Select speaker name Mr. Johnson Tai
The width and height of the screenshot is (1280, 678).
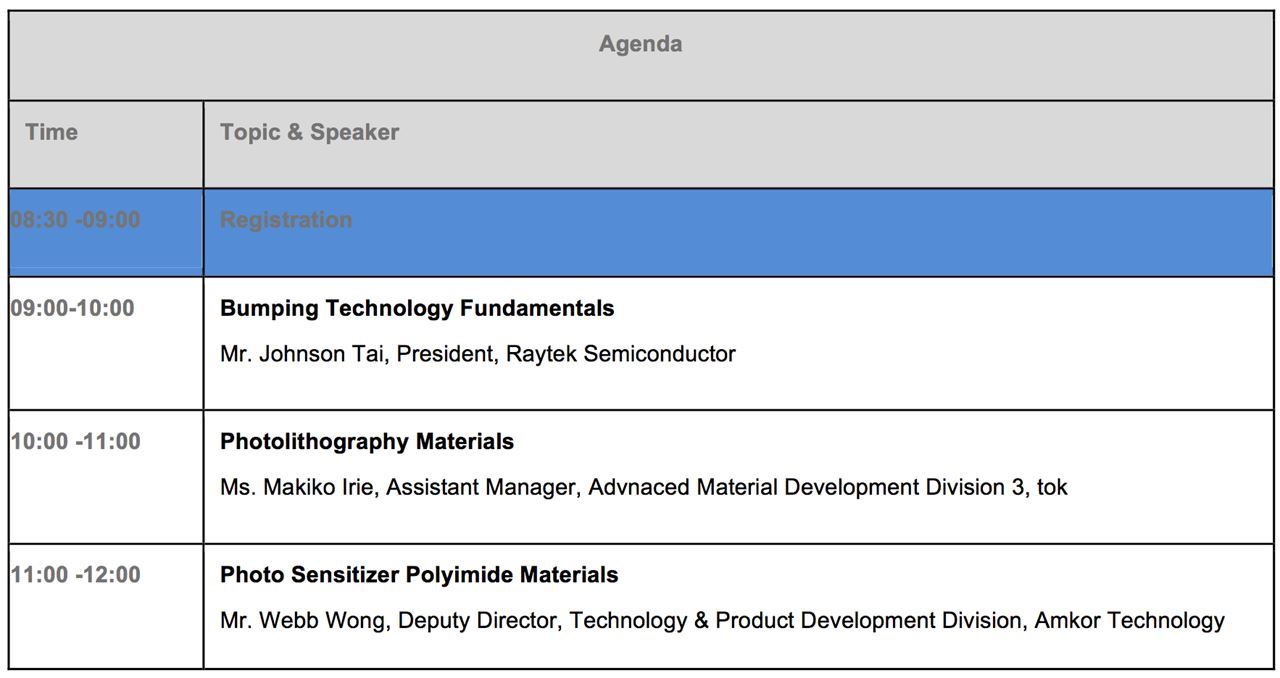pos(302,354)
